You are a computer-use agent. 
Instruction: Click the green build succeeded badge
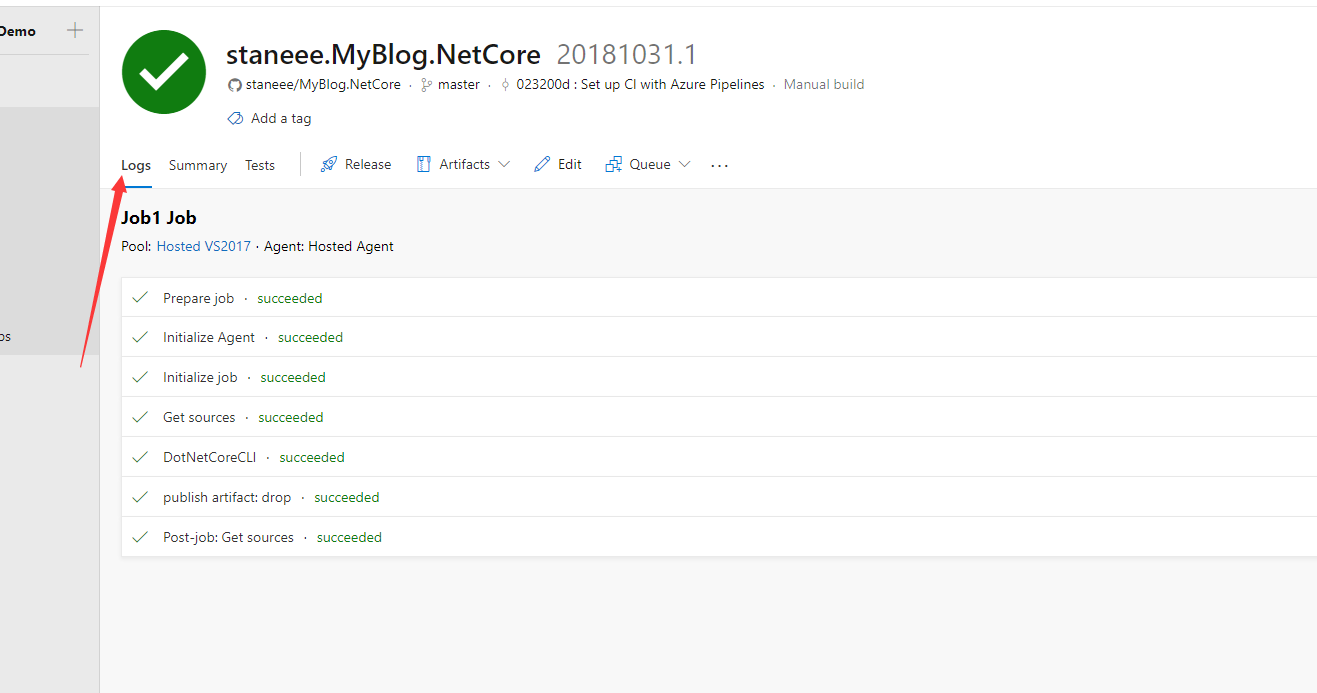point(164,72)
